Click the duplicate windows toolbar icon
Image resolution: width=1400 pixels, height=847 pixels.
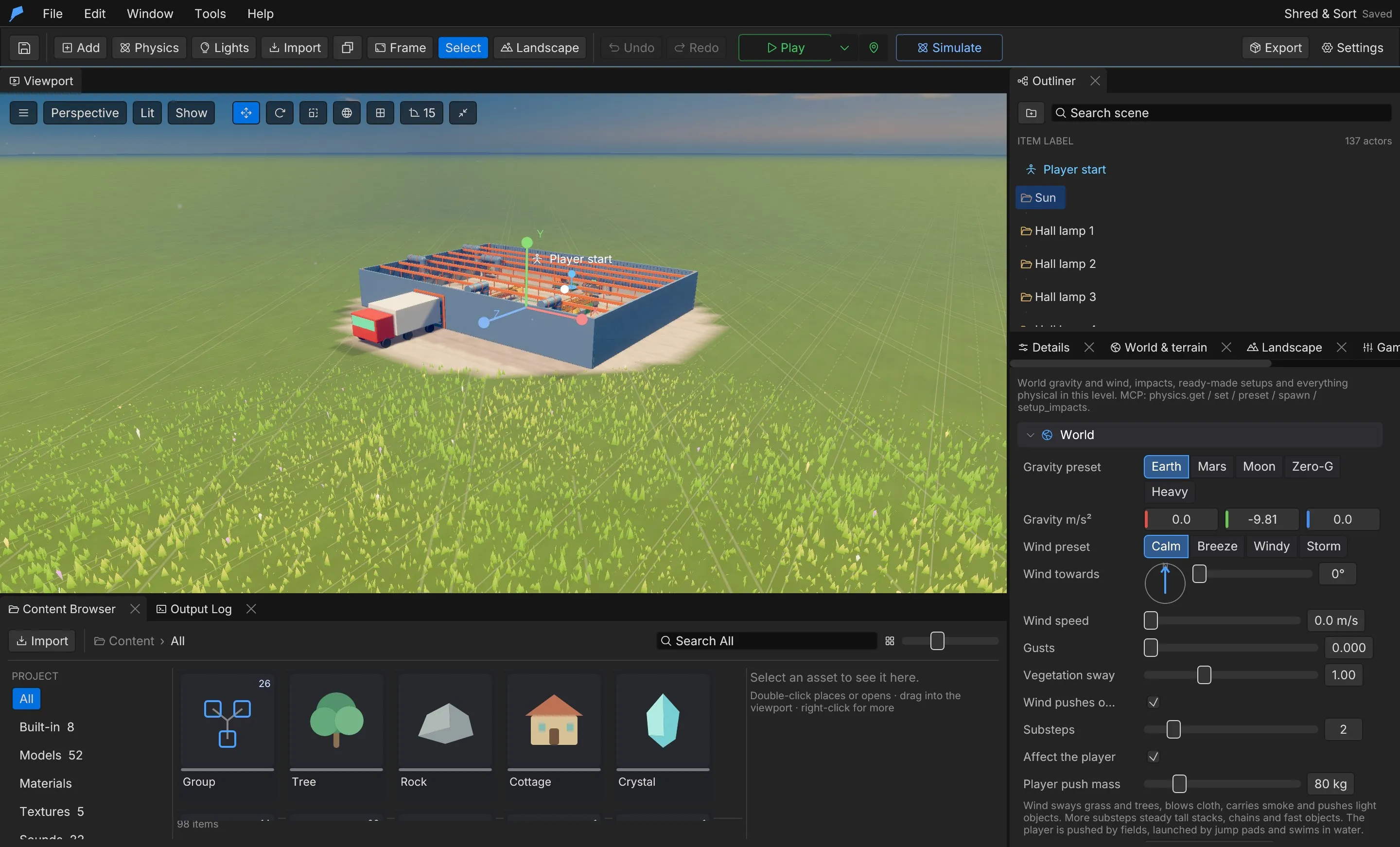pos(347,48)
